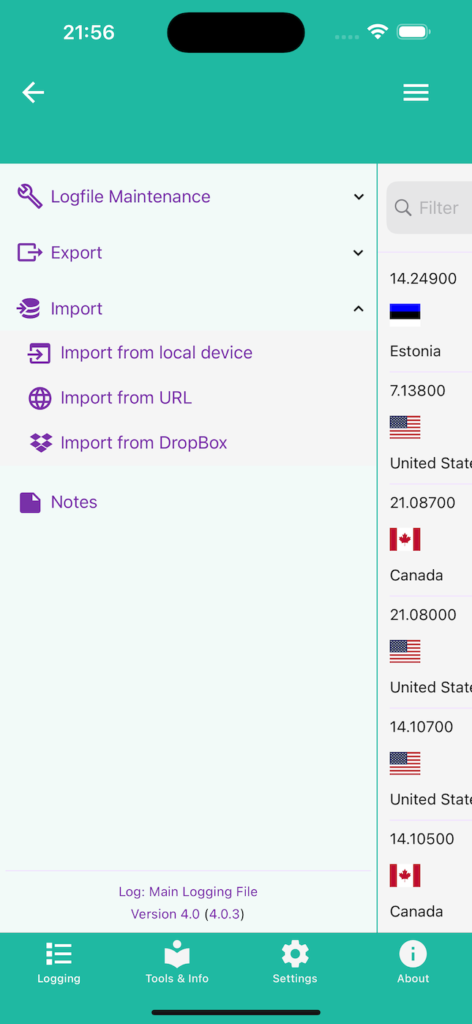Open the hamburger menu icon
Screen dimensions: 472x1024
tap(415, 93)
